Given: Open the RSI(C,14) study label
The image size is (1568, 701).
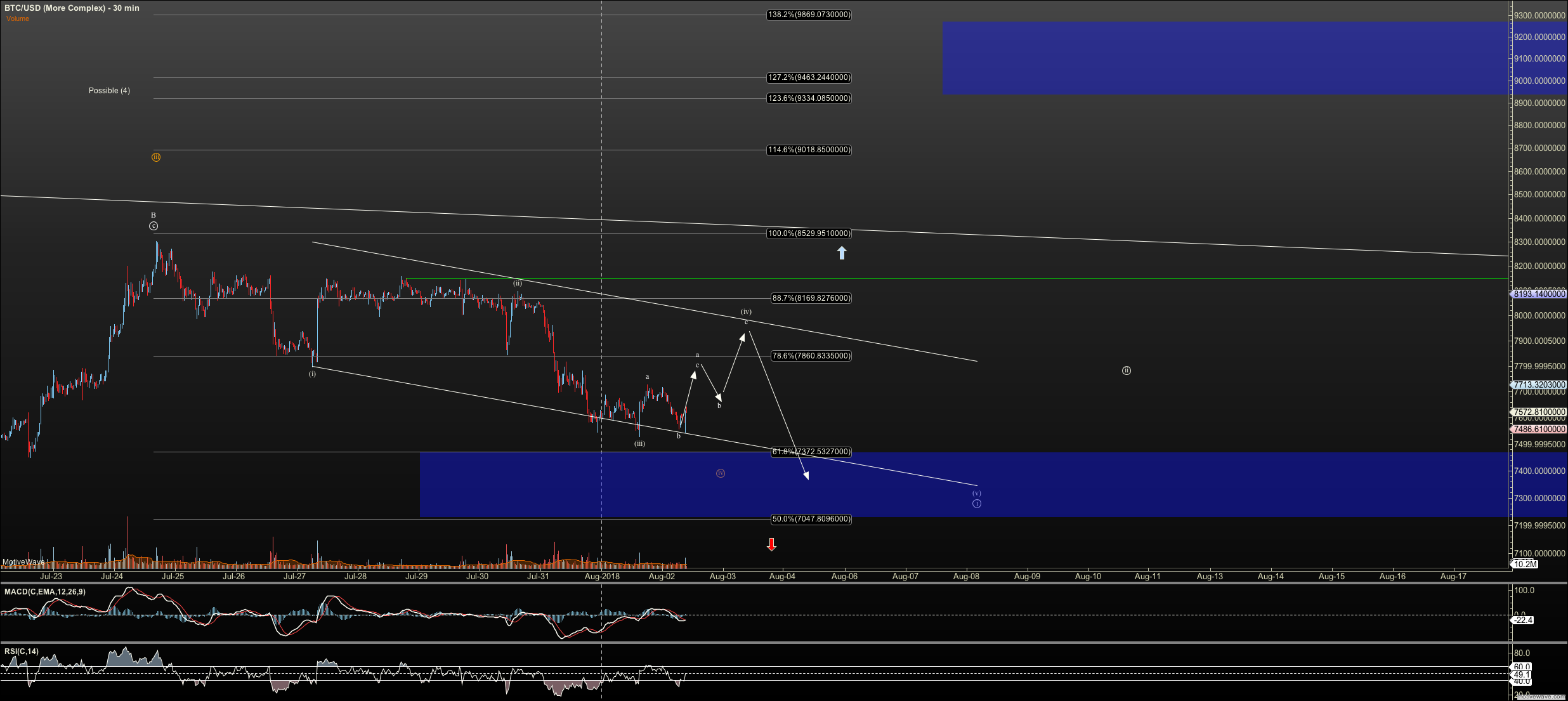Looking at the screenshot, I should coord(22,652).
